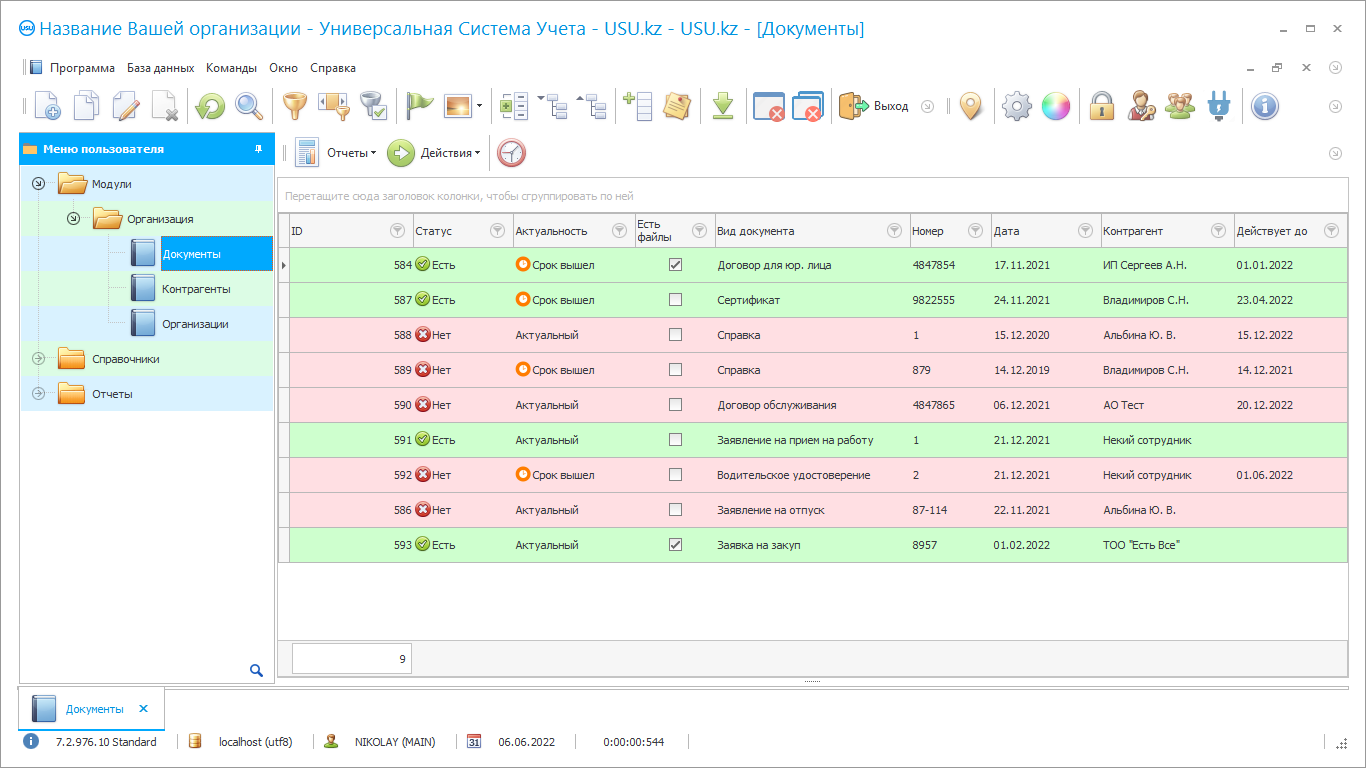The width and height of the screenshot is (1366, 768).
Task: Click the refresh green arrow icon
Action: click(210, 106)
